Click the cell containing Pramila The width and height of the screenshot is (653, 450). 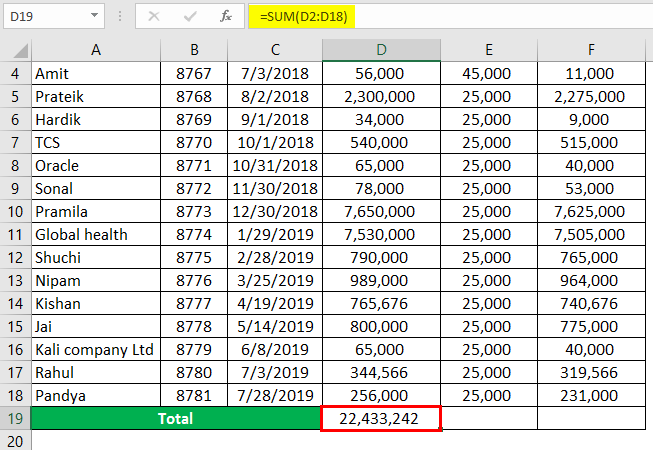[96, 211]
